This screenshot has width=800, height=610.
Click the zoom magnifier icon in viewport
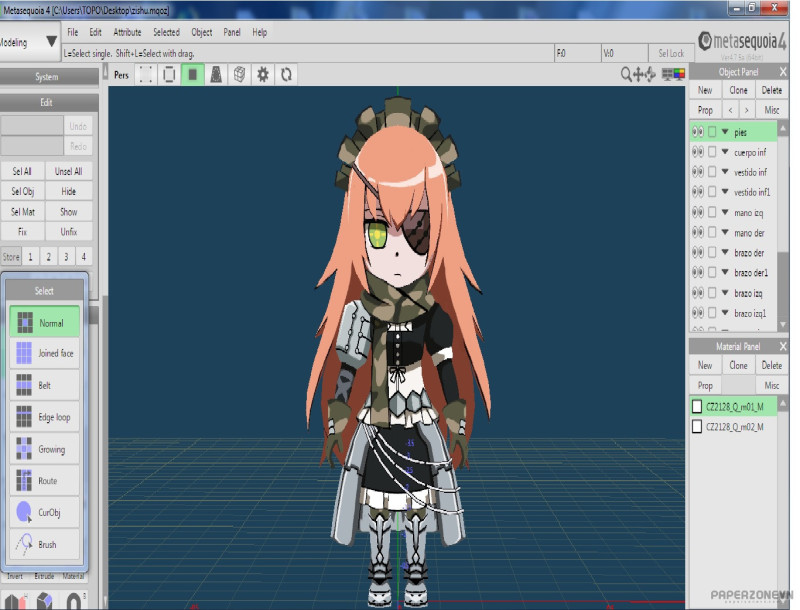click(627, 74)
